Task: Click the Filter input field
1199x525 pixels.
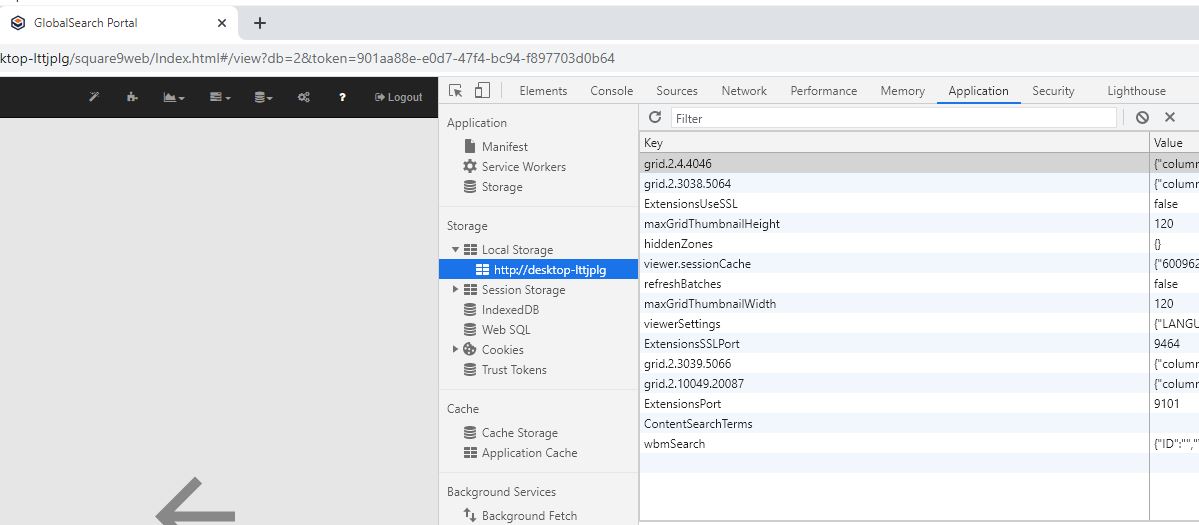Action: click(x=893, y=118)
